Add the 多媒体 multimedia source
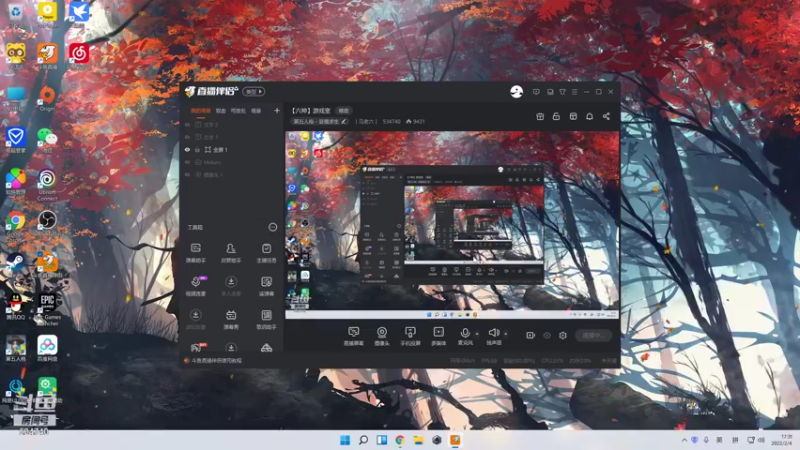This screenshot has width=800, height=450. (438, 336)
